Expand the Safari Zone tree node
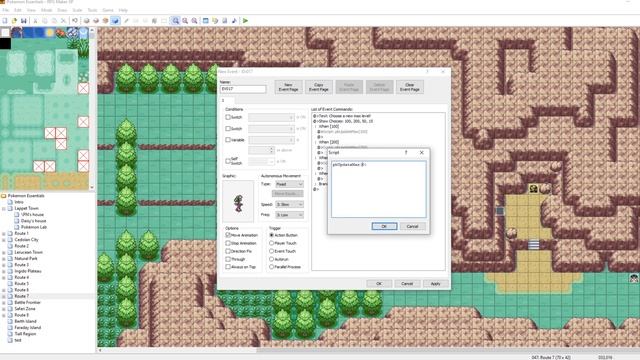The image size is (640, 360). point(4,309)
